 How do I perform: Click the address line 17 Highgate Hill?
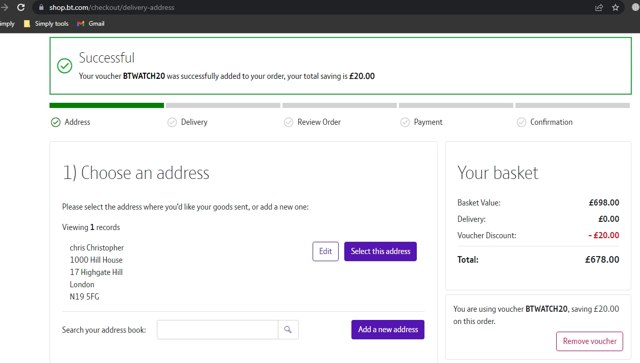click(x=96, y=272)
